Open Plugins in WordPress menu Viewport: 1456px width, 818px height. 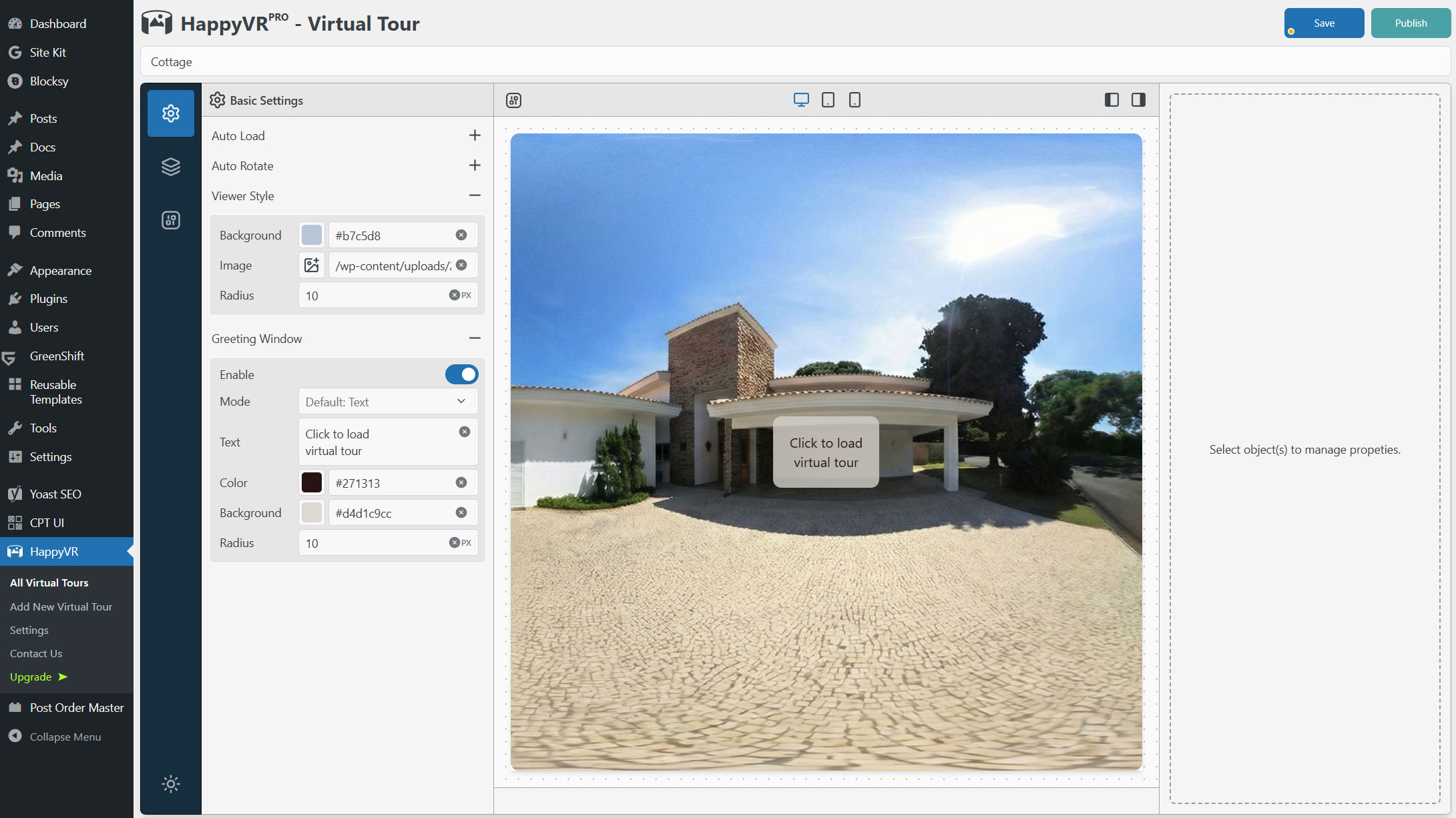pyautogui.click(x=48, y=299)
